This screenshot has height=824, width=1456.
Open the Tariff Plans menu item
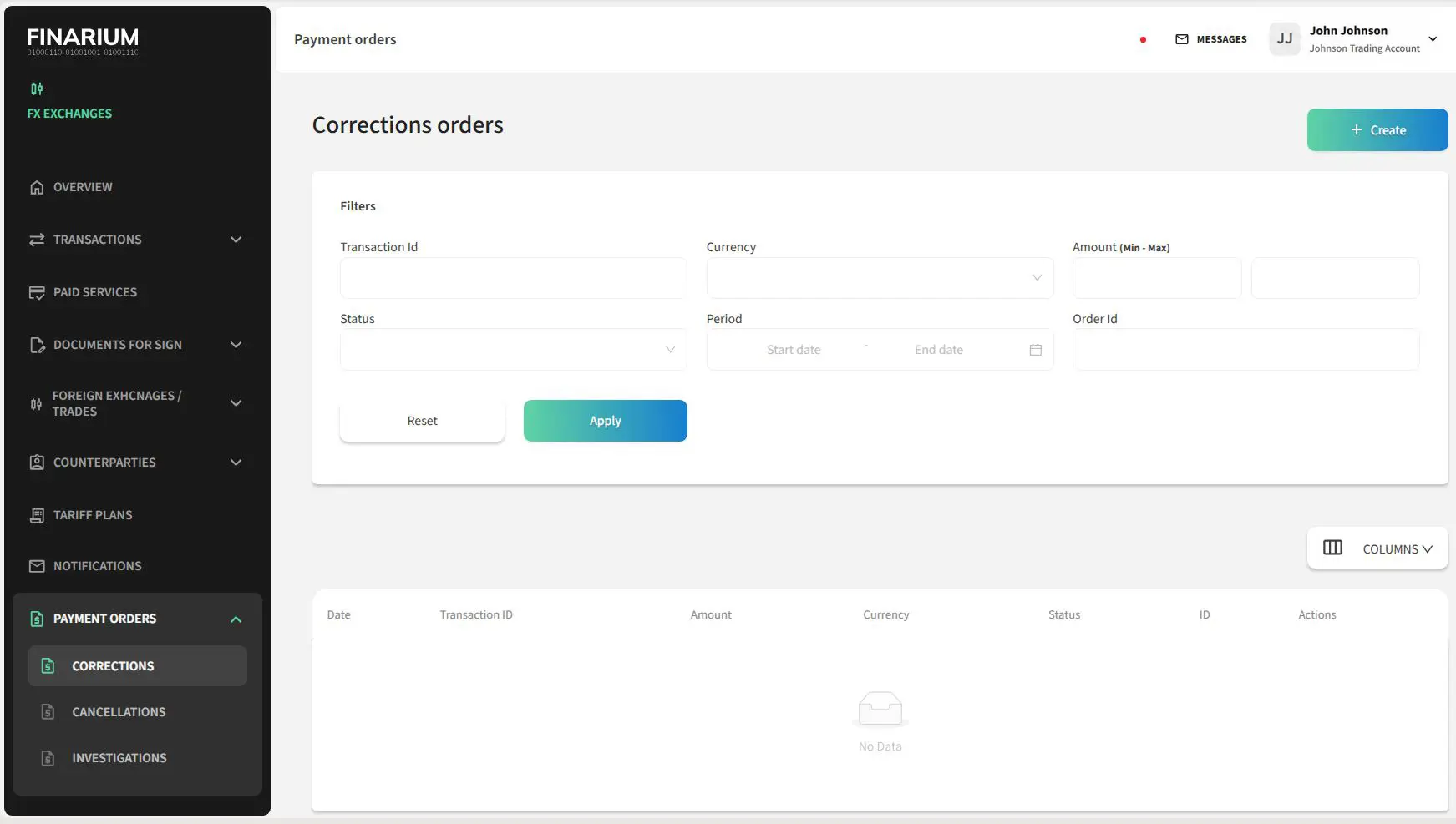[93, 515]
